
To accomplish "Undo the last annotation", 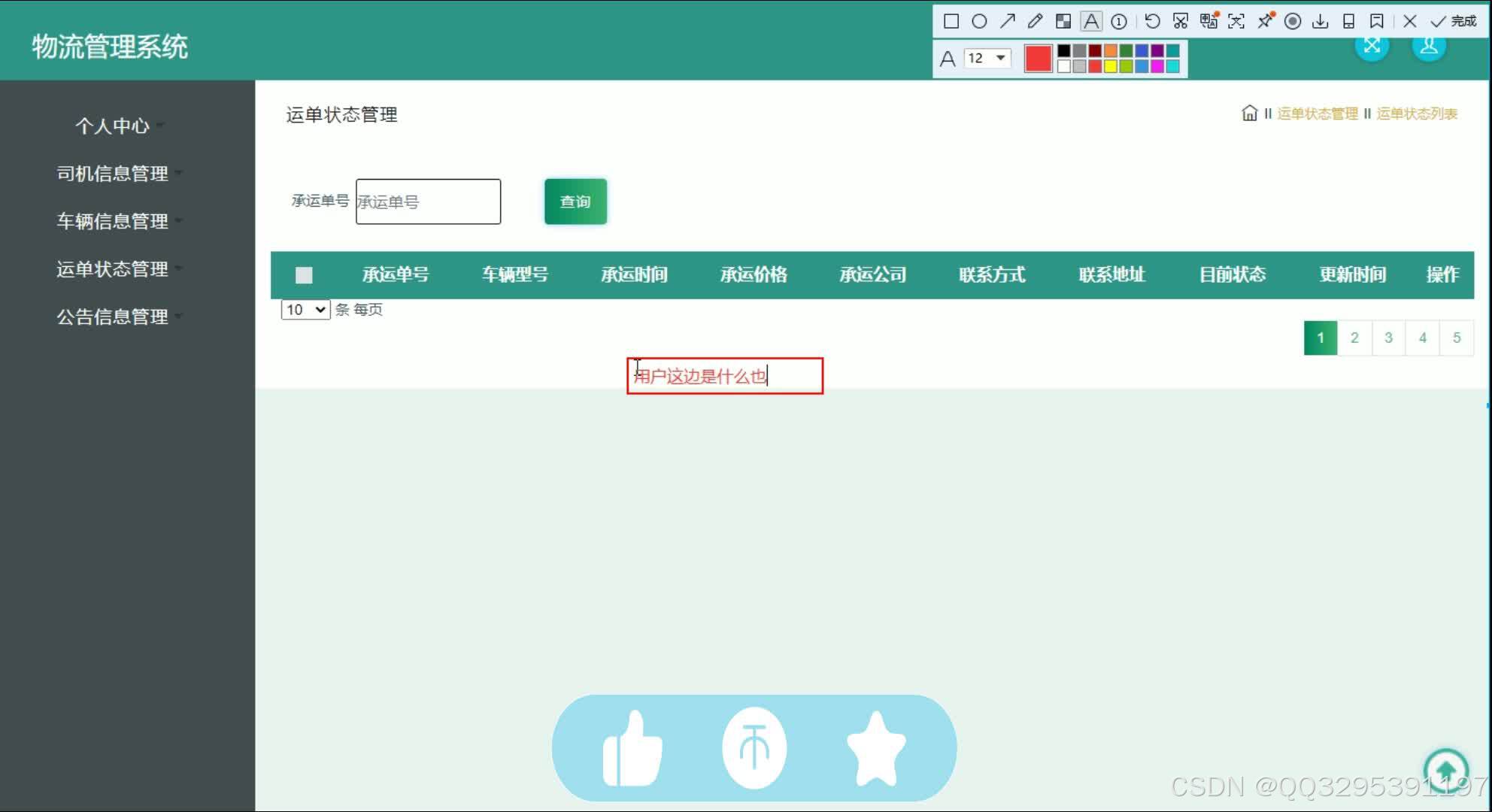I will click(1152, 21).
